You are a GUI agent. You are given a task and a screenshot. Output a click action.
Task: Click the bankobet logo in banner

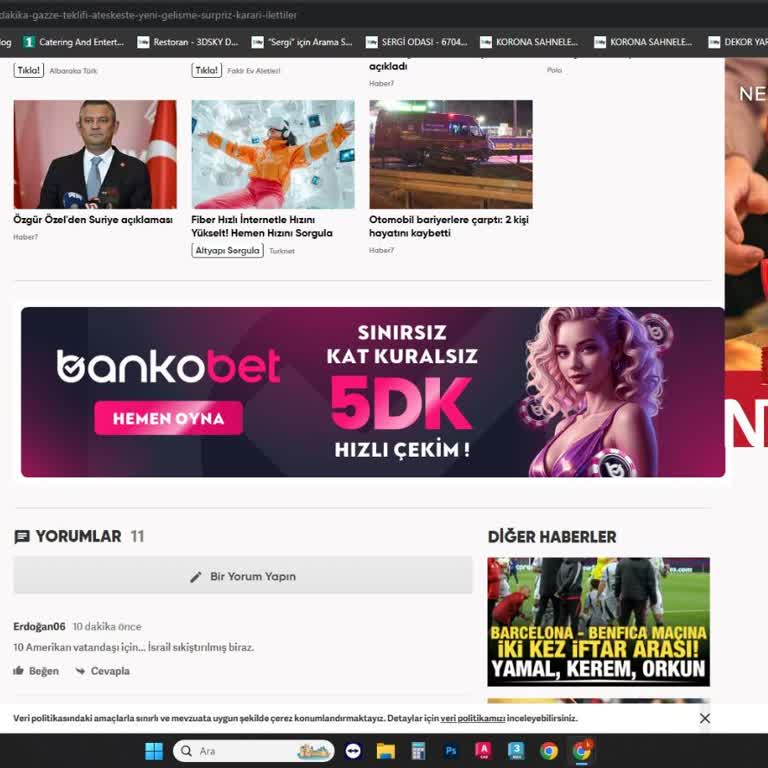168,366
